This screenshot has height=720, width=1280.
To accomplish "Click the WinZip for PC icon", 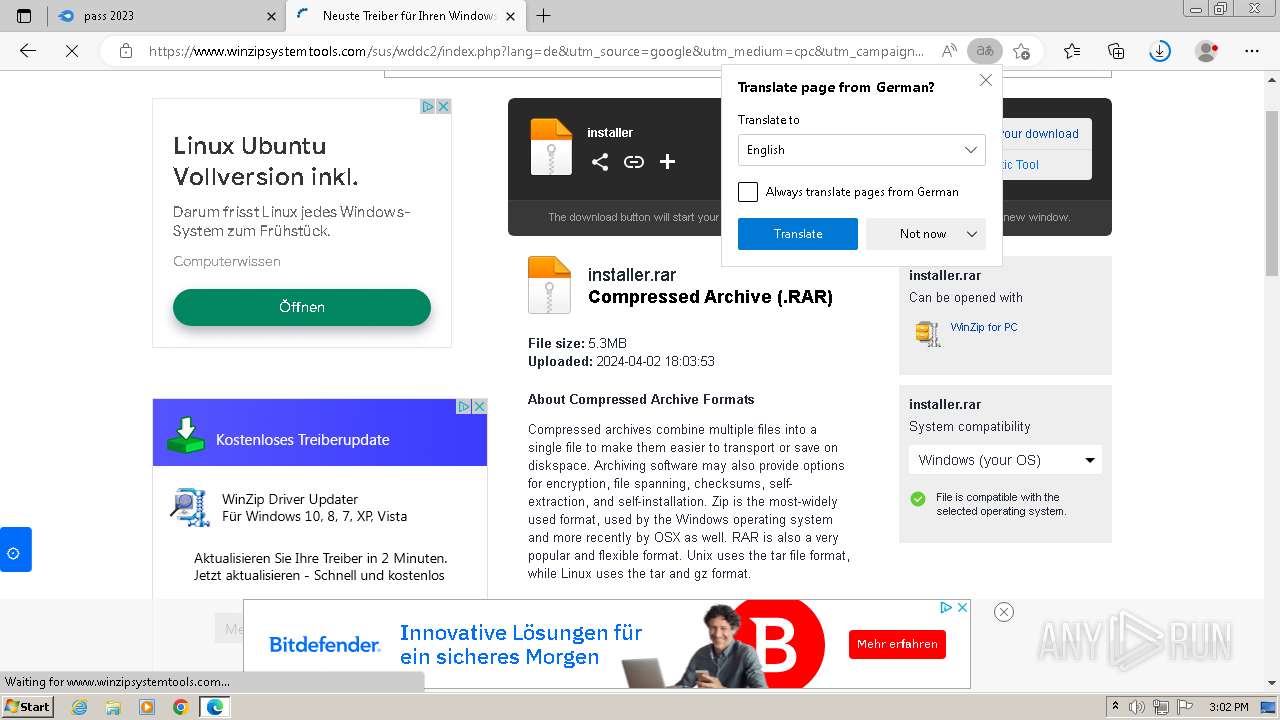I will (928, 333).
